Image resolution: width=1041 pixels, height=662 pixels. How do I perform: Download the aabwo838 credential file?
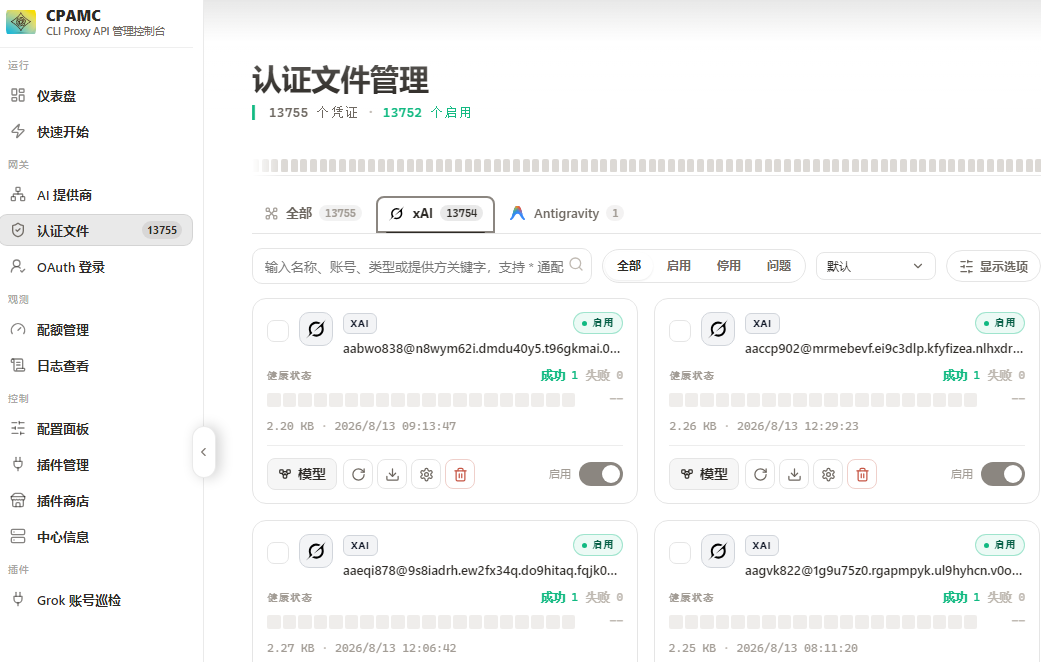coord(392,474)
